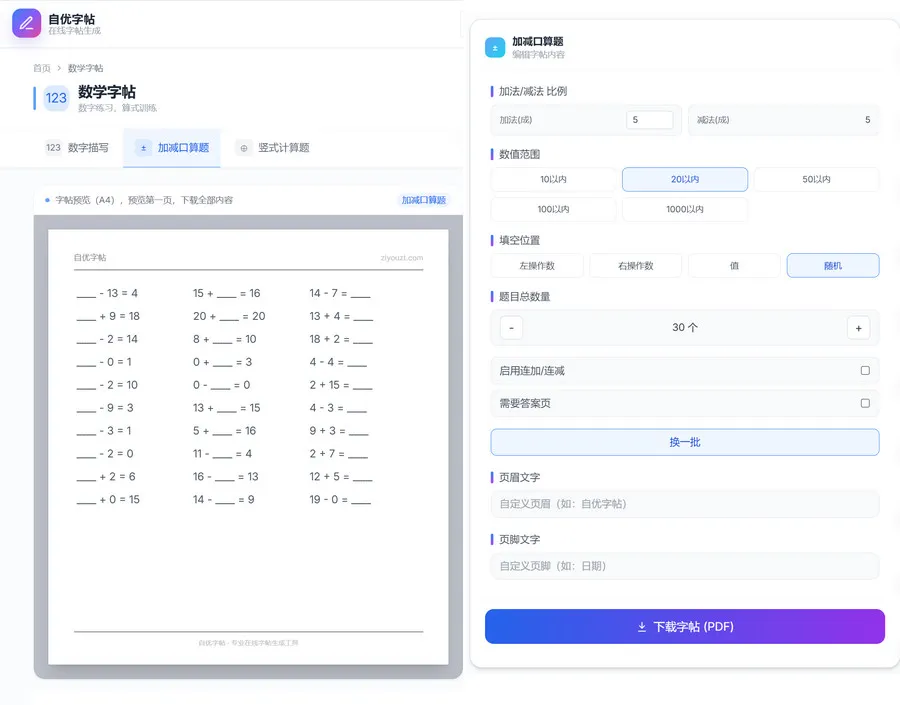Enable the 启用连加/连减 checkbox
The width and height of the screenshot is (900, 705).
tap(865, 371)
